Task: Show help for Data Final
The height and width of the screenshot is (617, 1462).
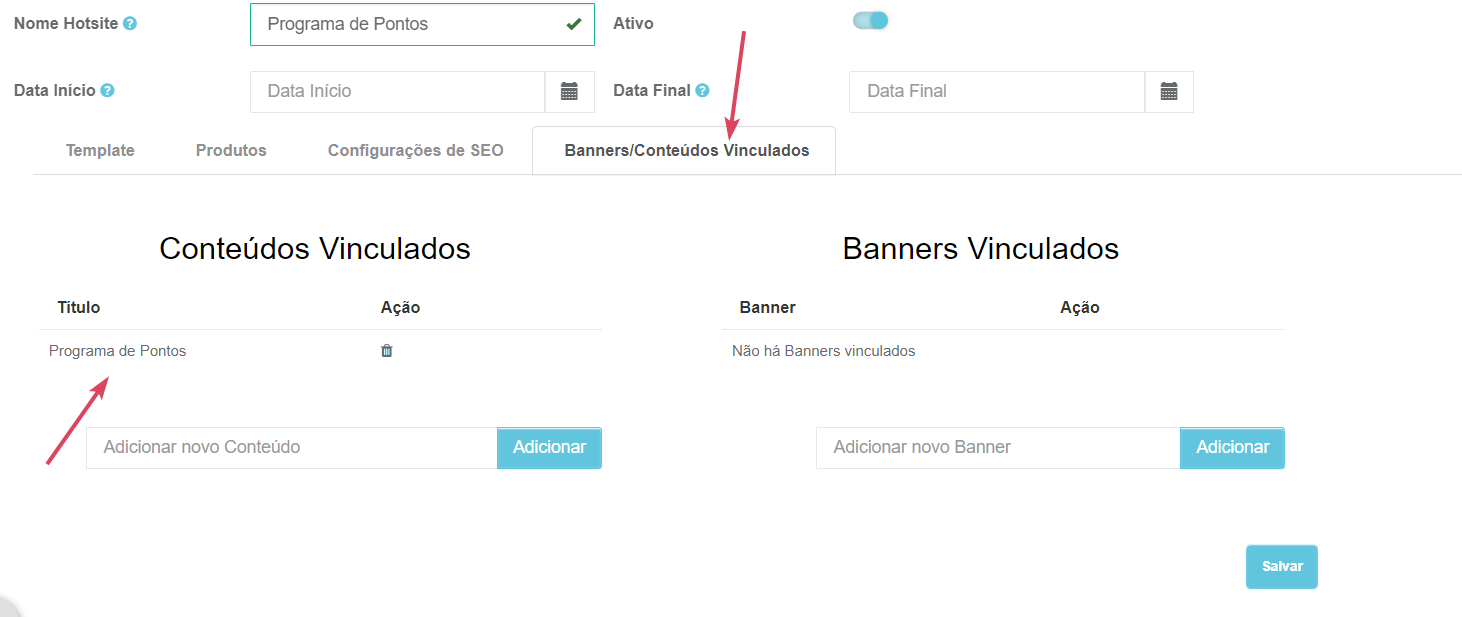Action: click(702, 90)
